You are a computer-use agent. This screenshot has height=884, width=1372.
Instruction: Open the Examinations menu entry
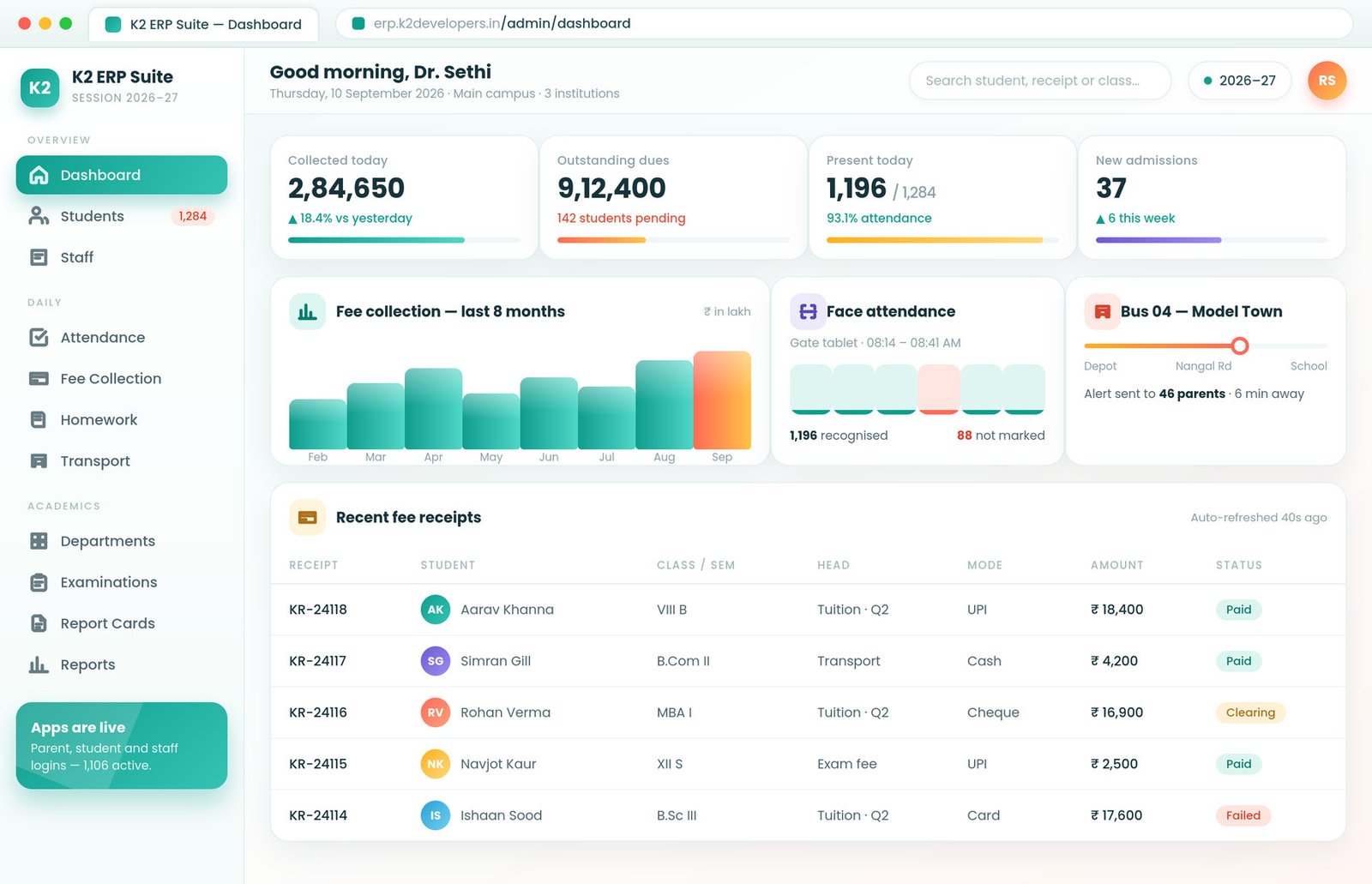pyautogui.click(x=122, y=582)
